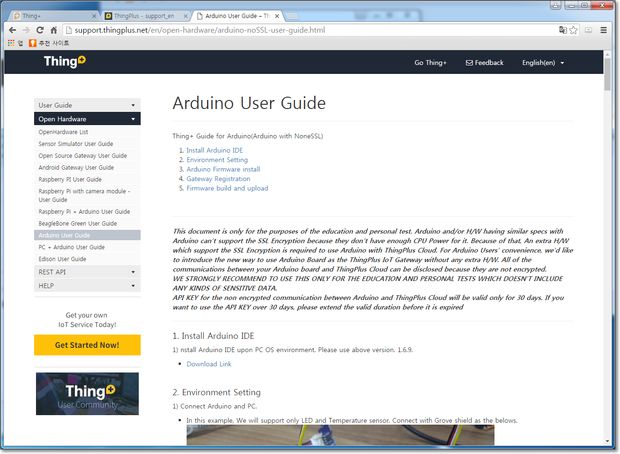Screen dimensions: 620x454
Task: Close the first Thing+ tab
Action: pyautogui.click(x=94, y=16)
